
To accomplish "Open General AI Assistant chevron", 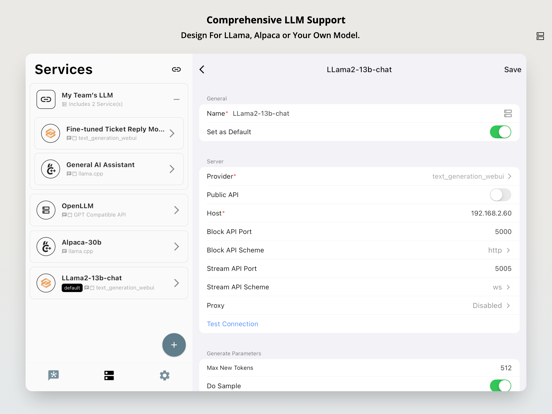I will (172, 169).
